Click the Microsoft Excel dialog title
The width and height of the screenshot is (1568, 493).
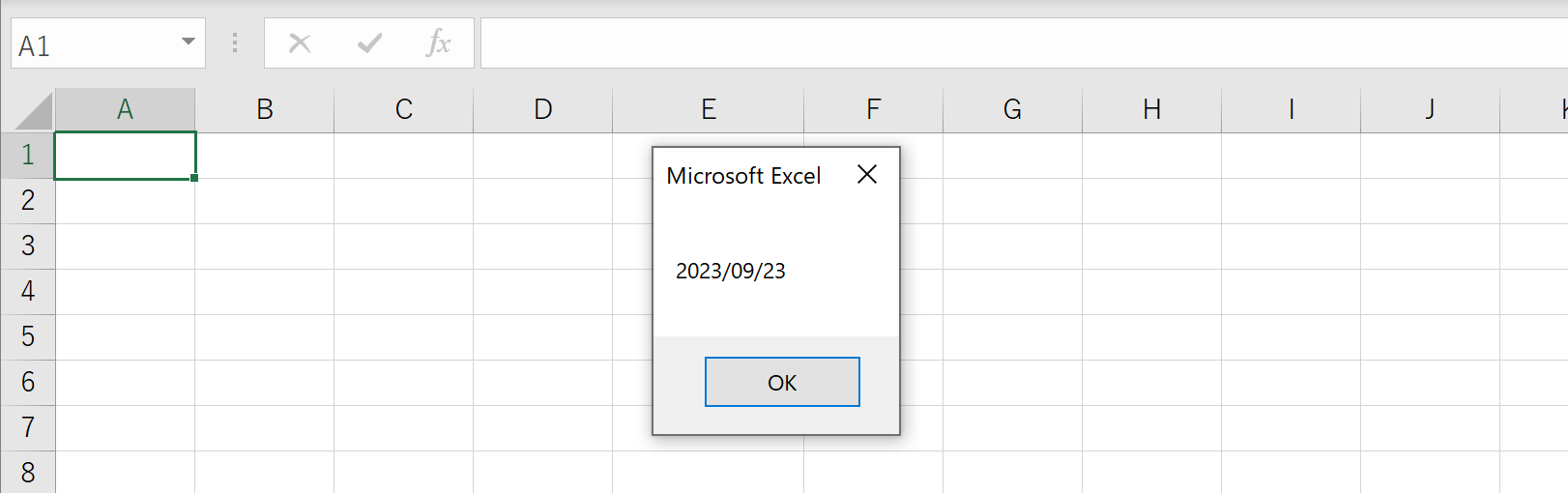click(x=743, y=176)
